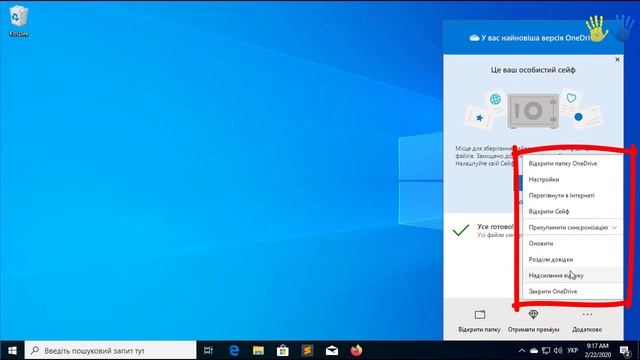The height and width of the screenshot is (360, 640).
Task: Open the Mail app from the taskbar
Action: click(x=332, y=350)
